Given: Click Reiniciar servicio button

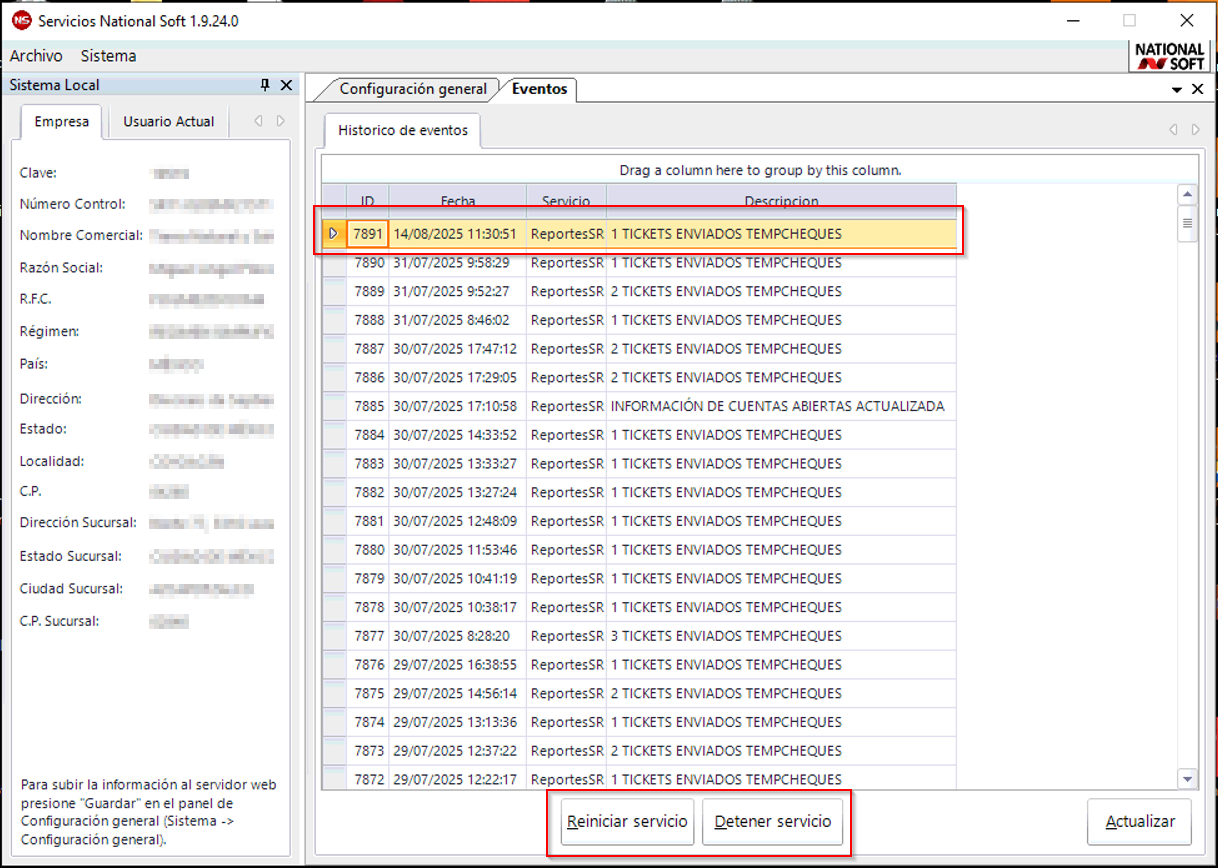Looking at the screenshot, I should (x=627, y=822).
